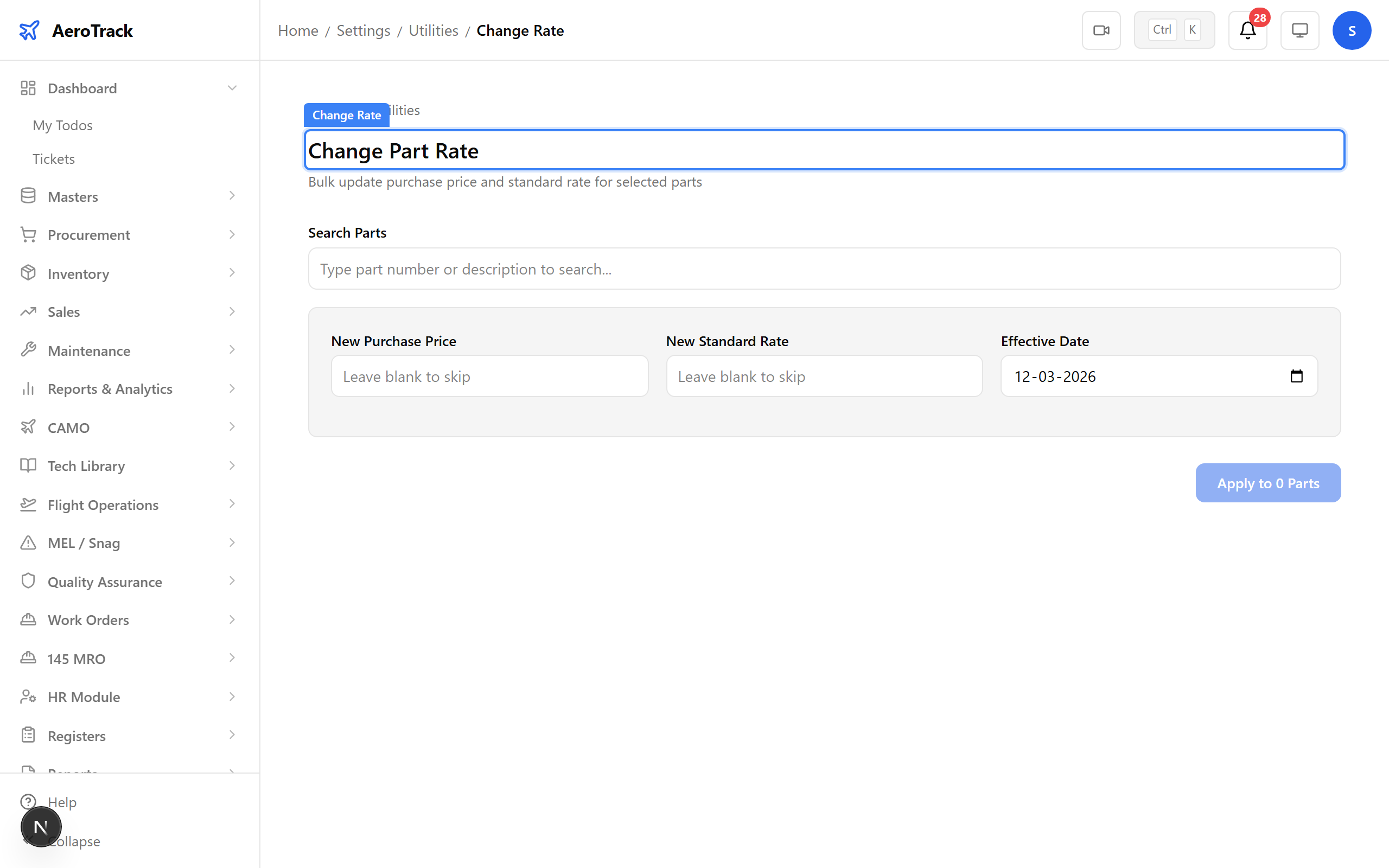The image size is (1389, 868).
Task: Select the Change Rate tab badge
Action: coord(346,115)
